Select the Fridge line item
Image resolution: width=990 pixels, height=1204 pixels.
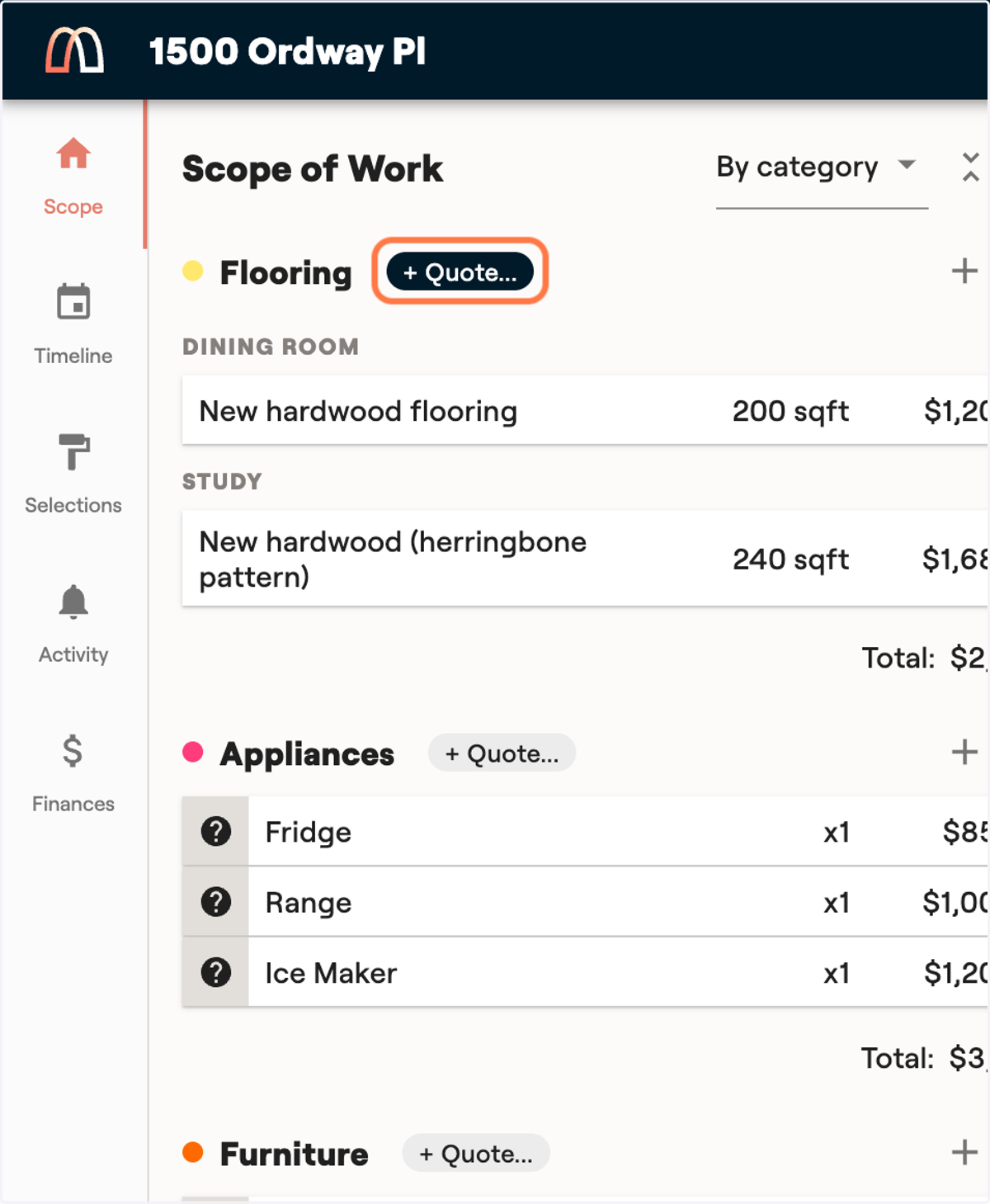point(585,831)
